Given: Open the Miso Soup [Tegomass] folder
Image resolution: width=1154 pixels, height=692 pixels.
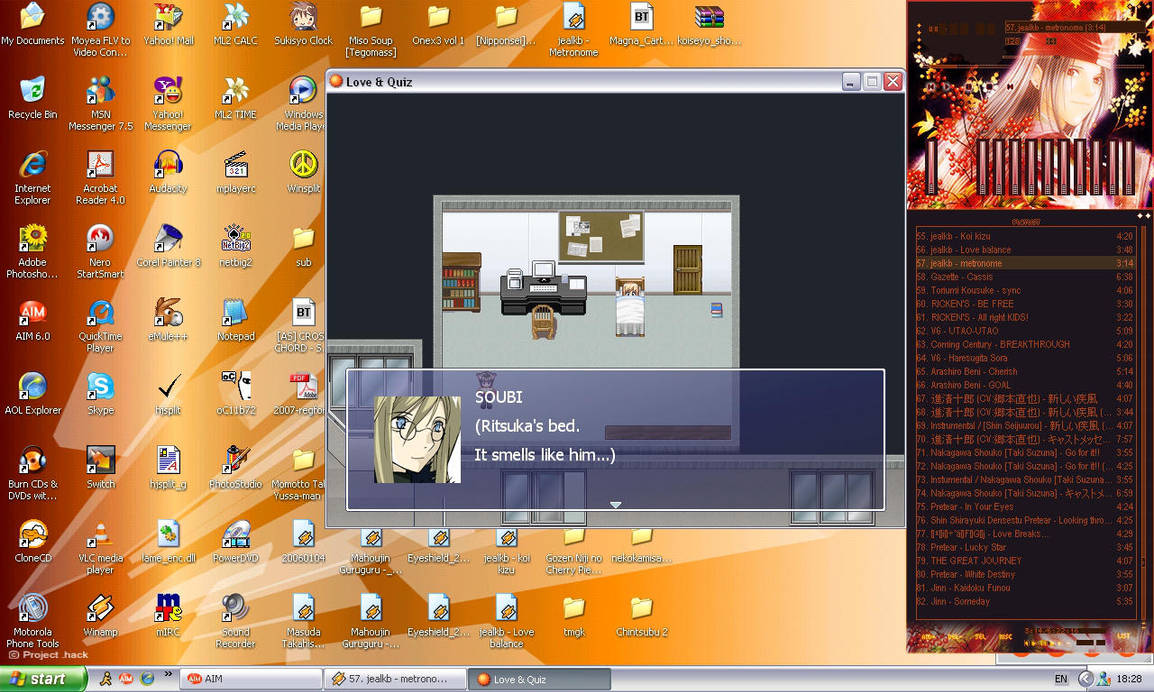Looking at the screenshot, I should [371, 29].
